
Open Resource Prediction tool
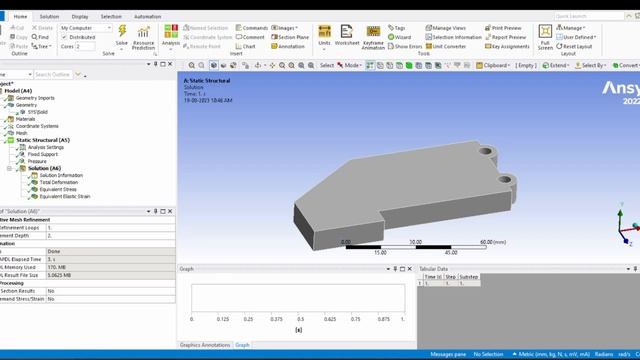tap(143, 38)
